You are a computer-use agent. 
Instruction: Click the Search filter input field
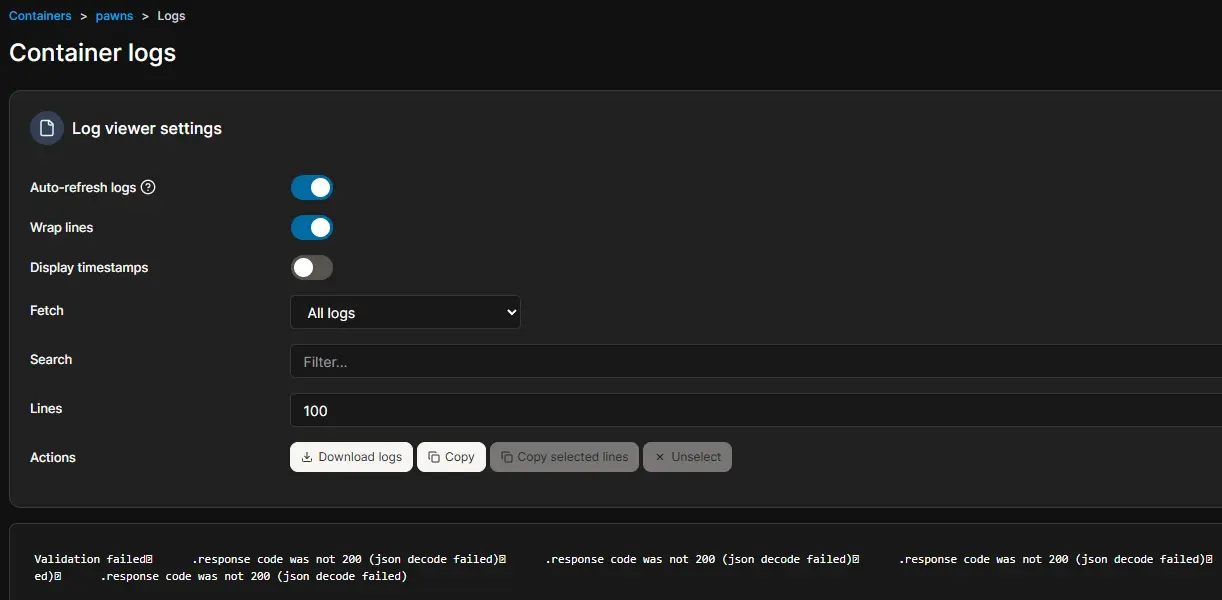756,361
